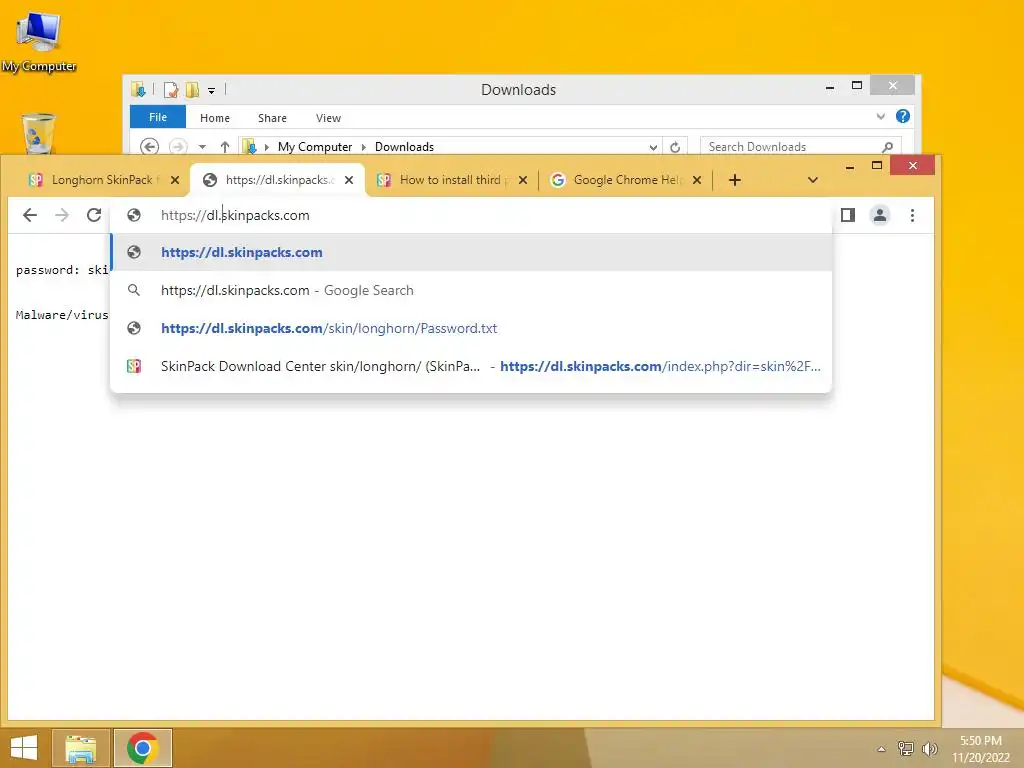Expand Customize Quick Access Toolbar arrow in Explorer

coord(212,91)
